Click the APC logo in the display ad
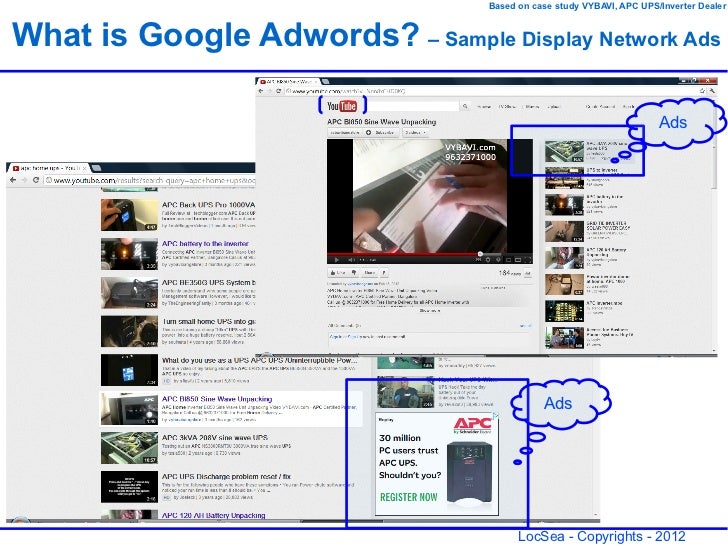This screenshot has height=546, width=728. pyautogui.click(x=472, y=423)
